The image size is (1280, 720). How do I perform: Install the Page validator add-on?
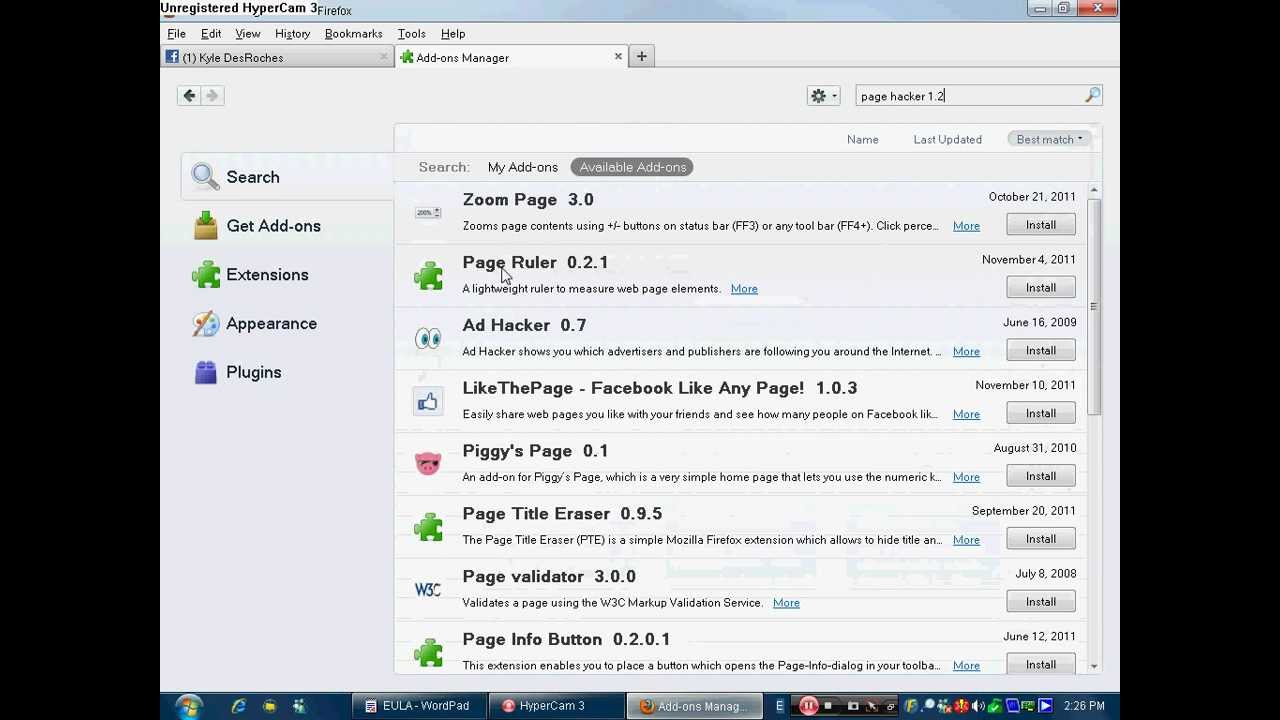click(1040, 602)
